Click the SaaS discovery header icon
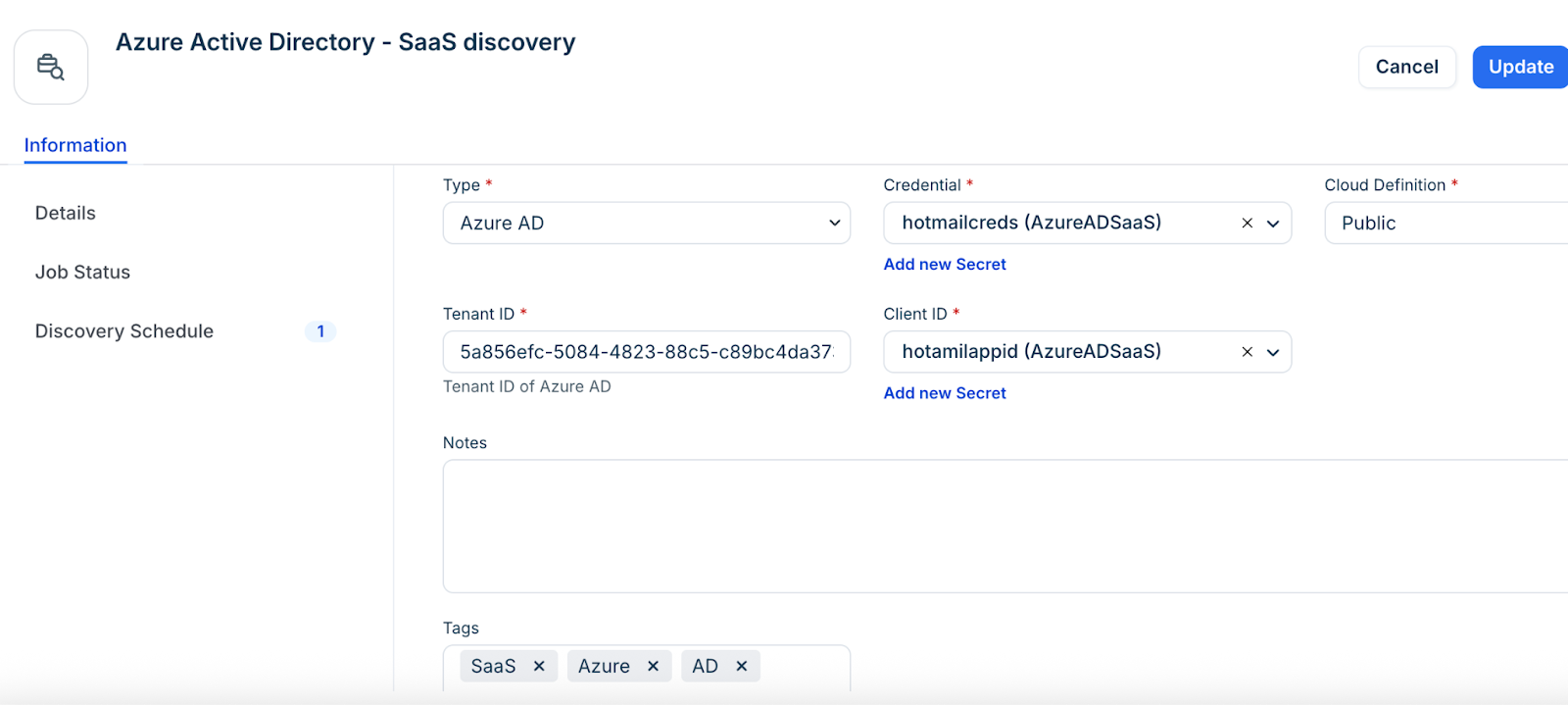The height and width of the screenshot is (705, 1568). click(x=51, y=67)
